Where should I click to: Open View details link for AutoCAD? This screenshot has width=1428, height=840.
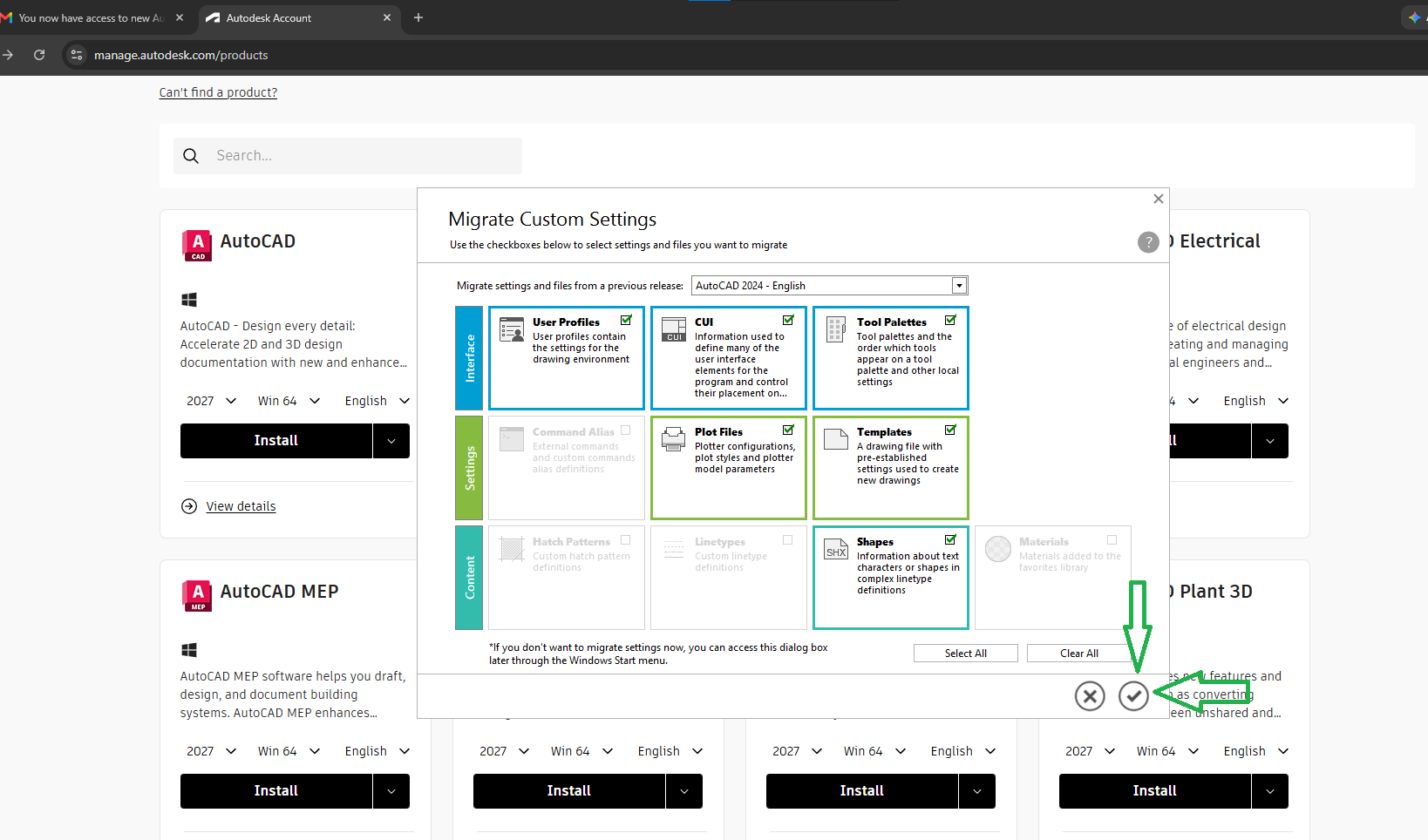click(x=241, y=506)
